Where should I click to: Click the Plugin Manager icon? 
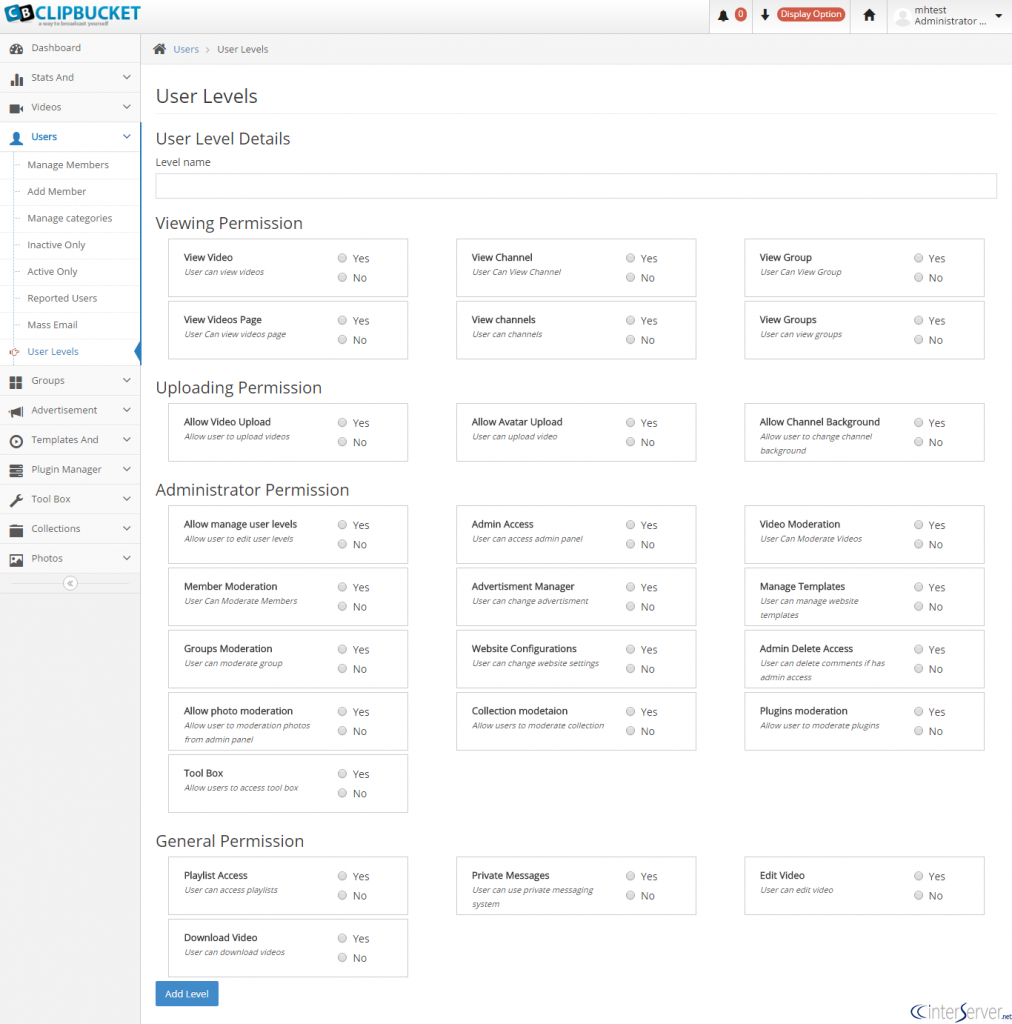click(16, 470)
